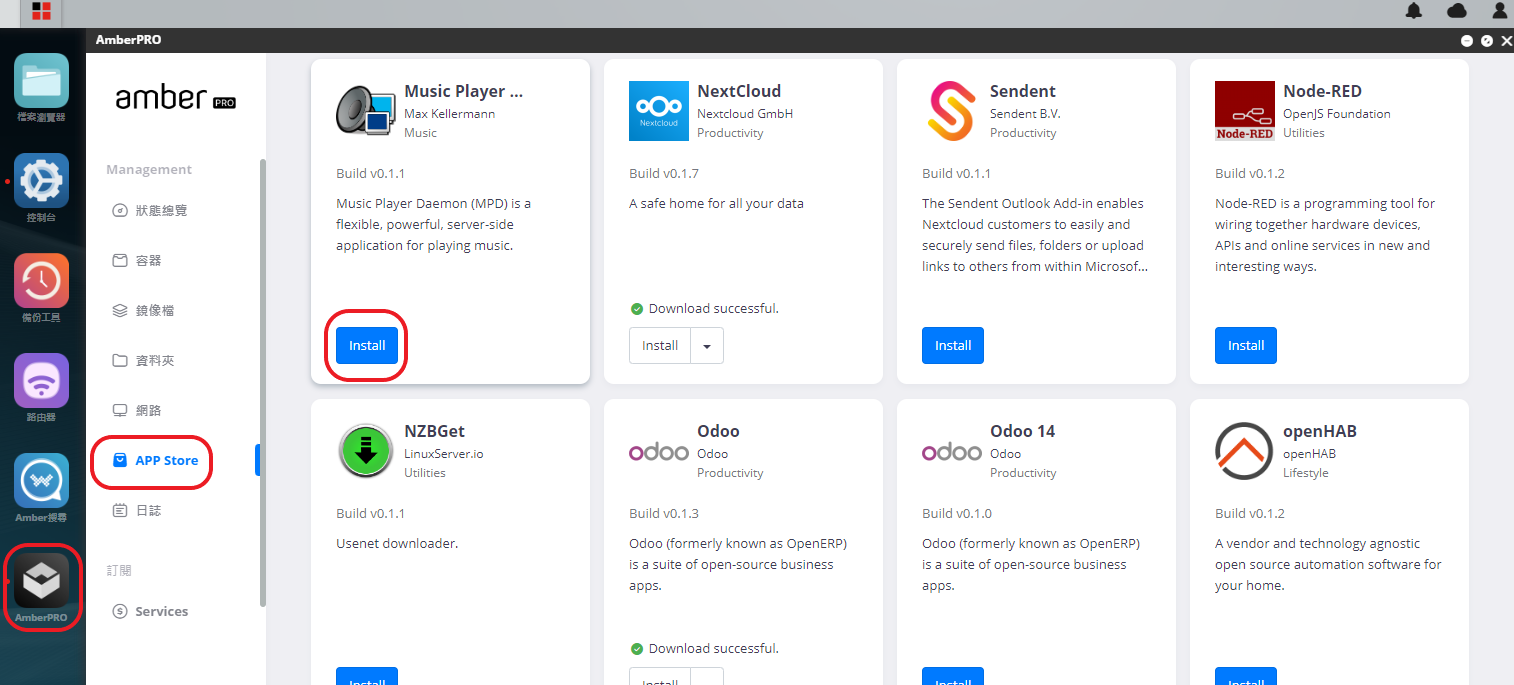Launch the backup tool clock icon
This screenshot has height=685, width=1514.
41,280
